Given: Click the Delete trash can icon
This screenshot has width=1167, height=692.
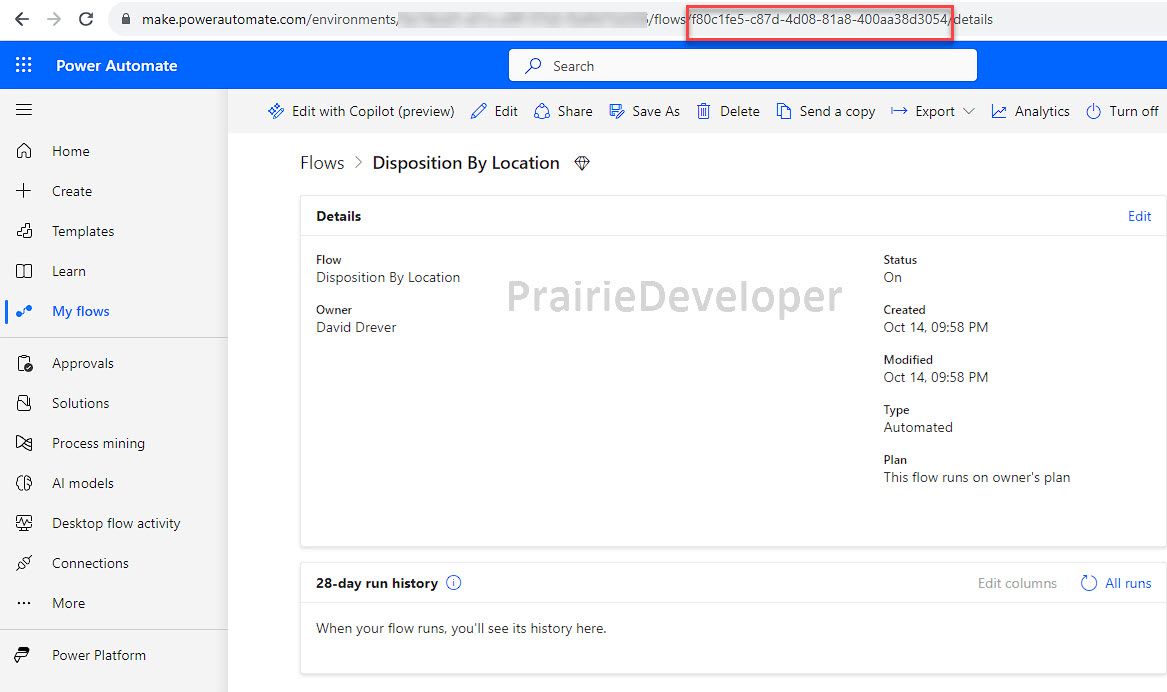Looking at the screenshot, I should [703, 111].
